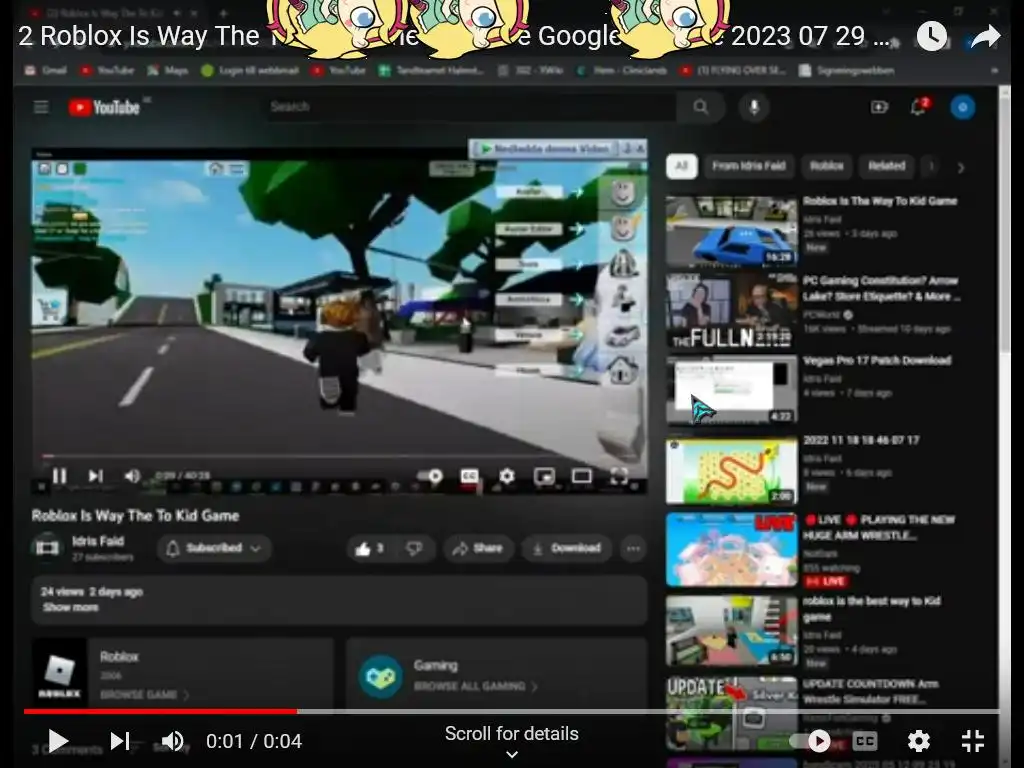The width and height of the screenshot is (1024, 768).
Task: Click the chevron to show more filter chips
Action: [961, 168]
